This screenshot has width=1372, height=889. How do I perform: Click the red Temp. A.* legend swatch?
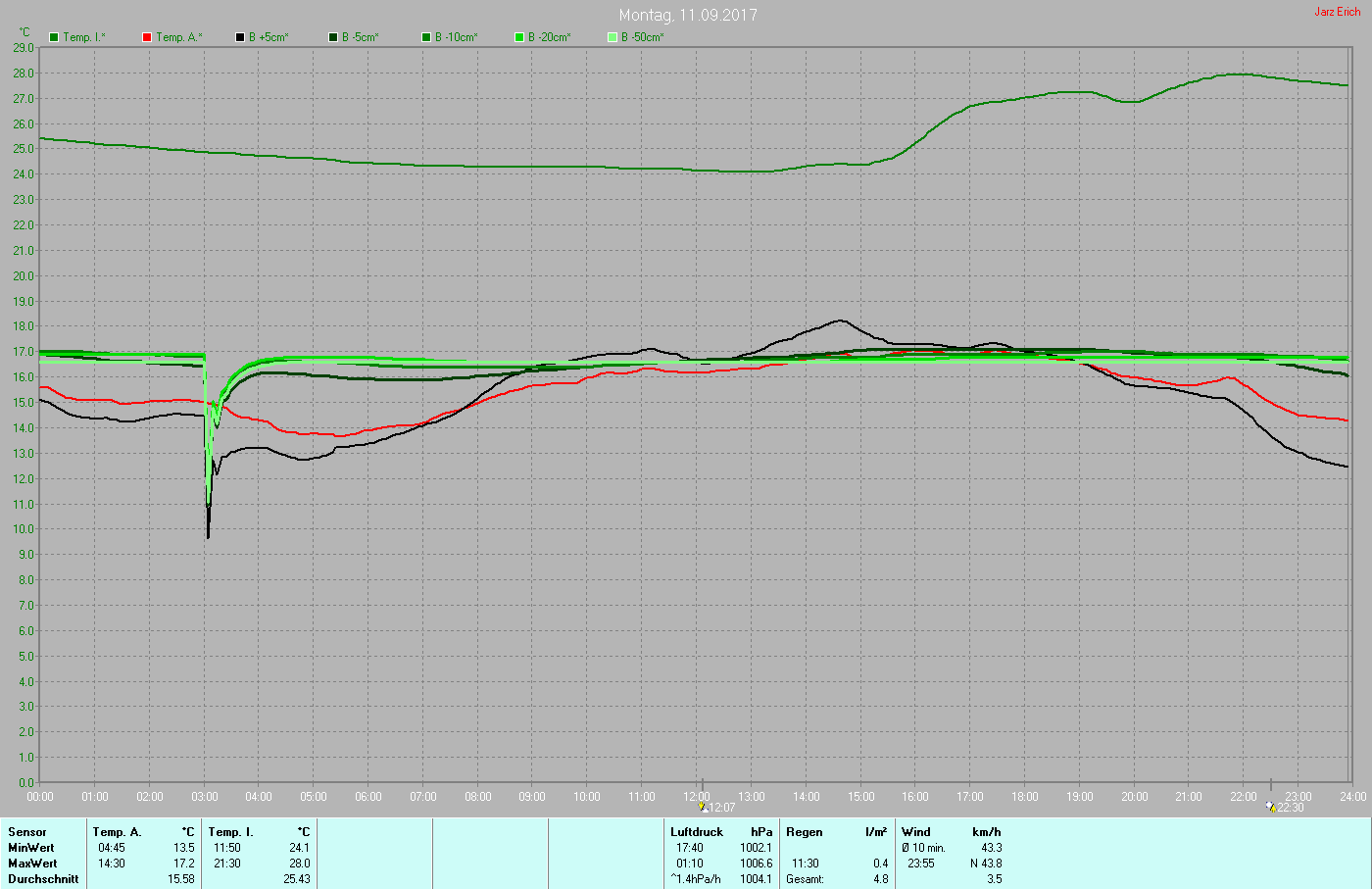point(147,37)
